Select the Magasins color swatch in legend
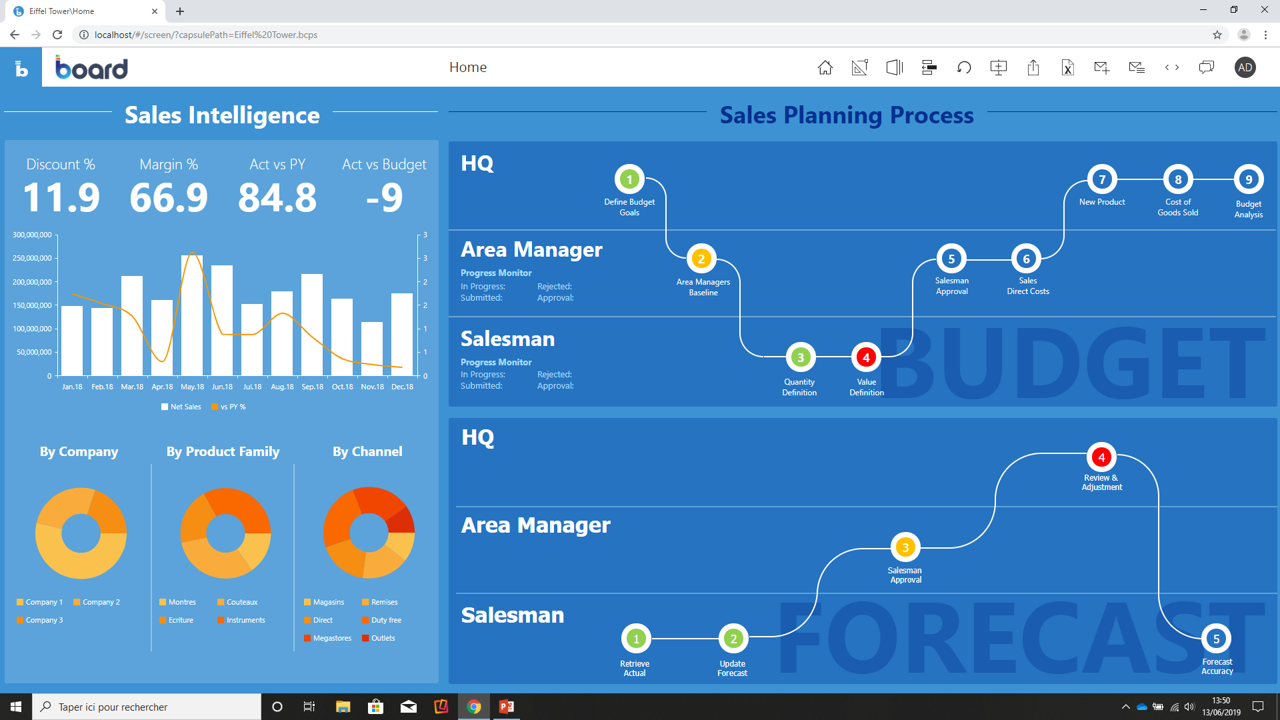Image resolution: width=1280 pixels, height=720 pixels. click(309, 602)
